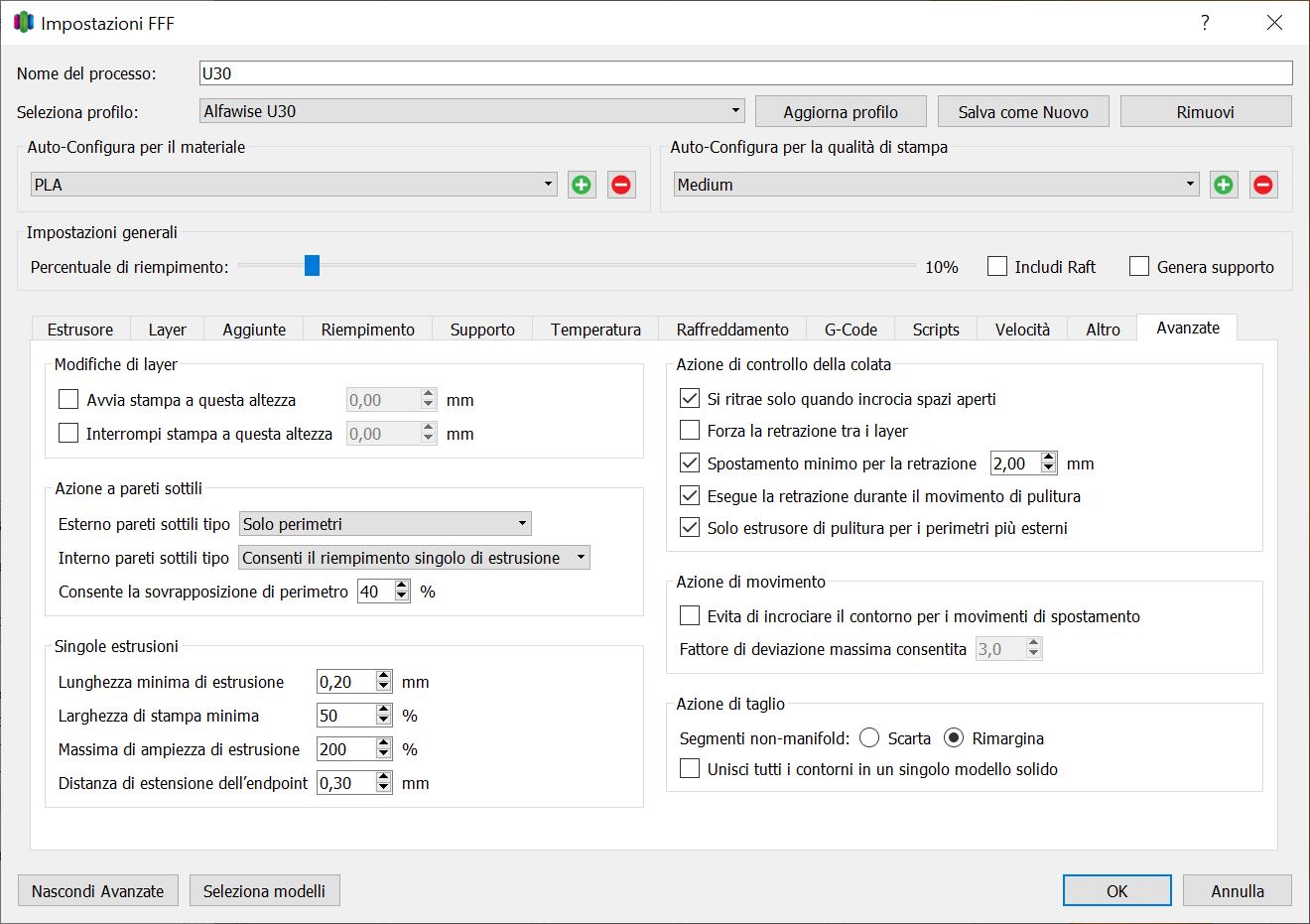
Task: Close the Impostazioni FFF dialog window
Action: 1275,23
